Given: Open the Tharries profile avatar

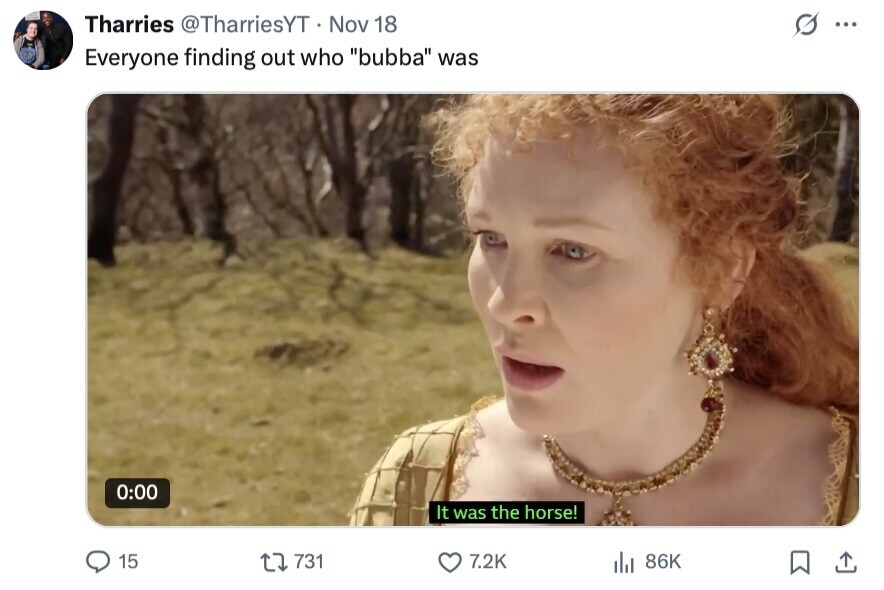Looking at the screenshot, I should coord(43,40).
